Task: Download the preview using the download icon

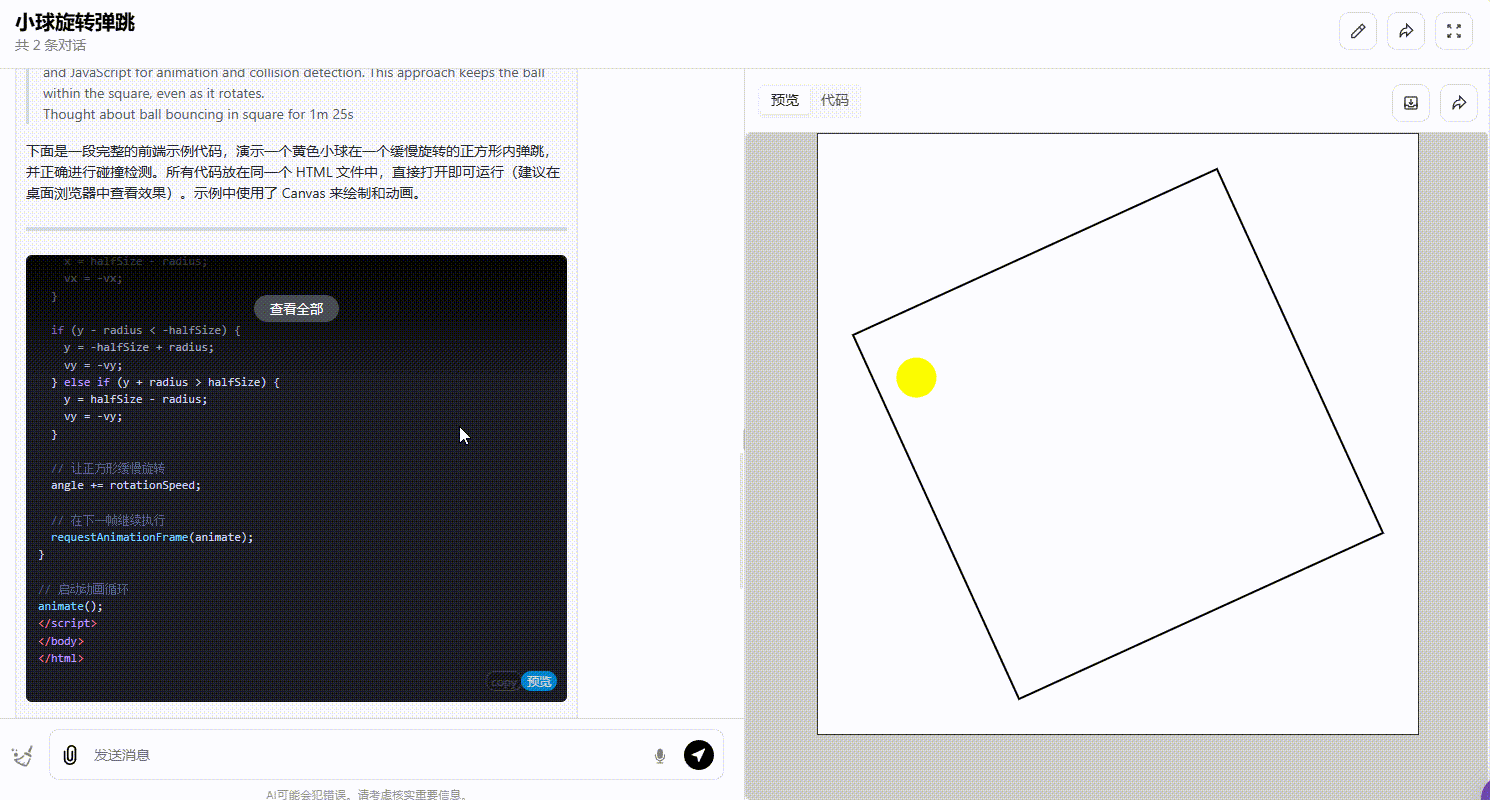Action: coord(1411,103)
